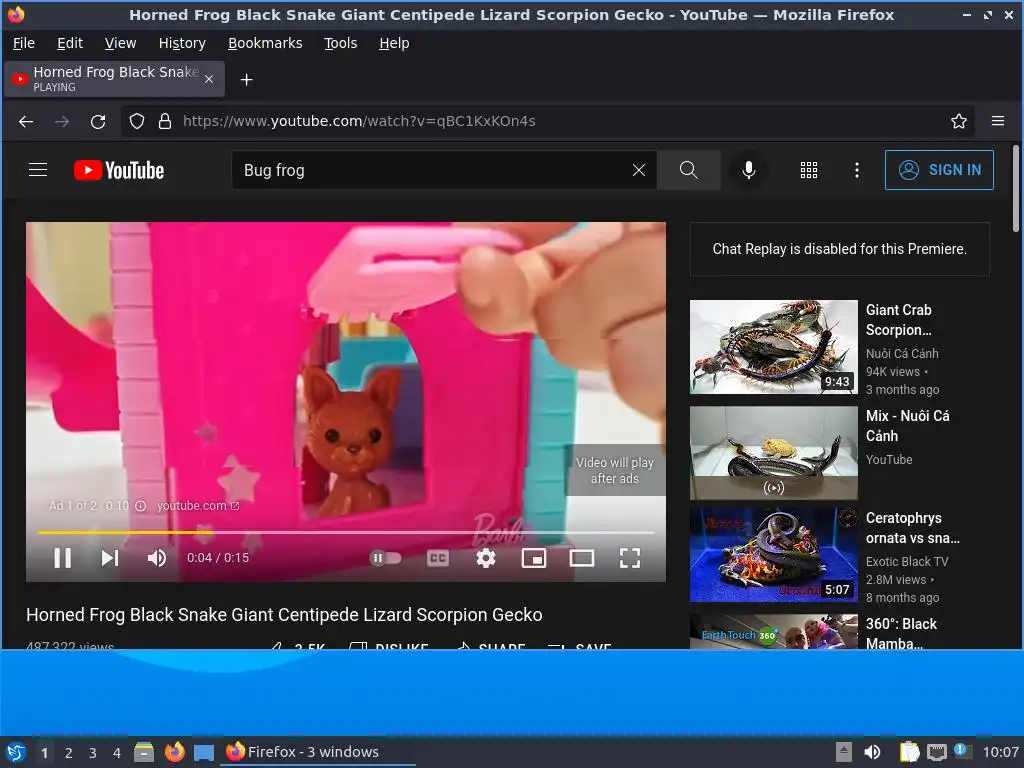
Task: Go to YouTube home logo
Action: pos(119,170)
